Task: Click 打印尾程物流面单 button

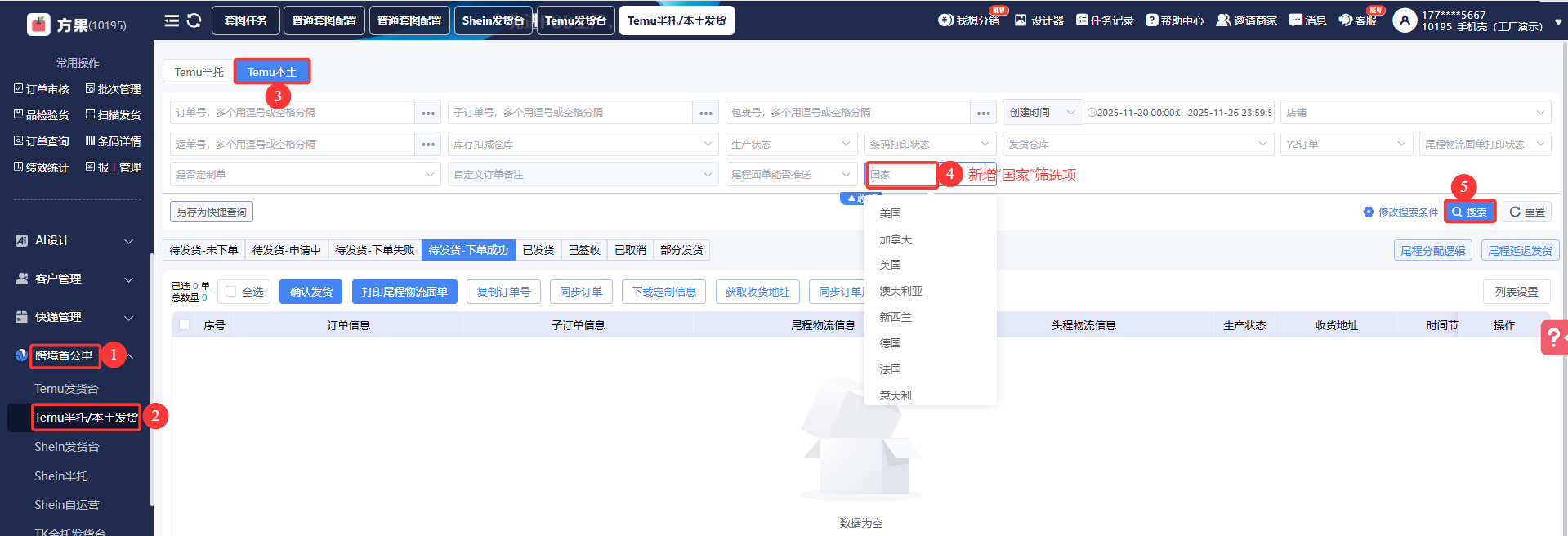Action: 404,292
